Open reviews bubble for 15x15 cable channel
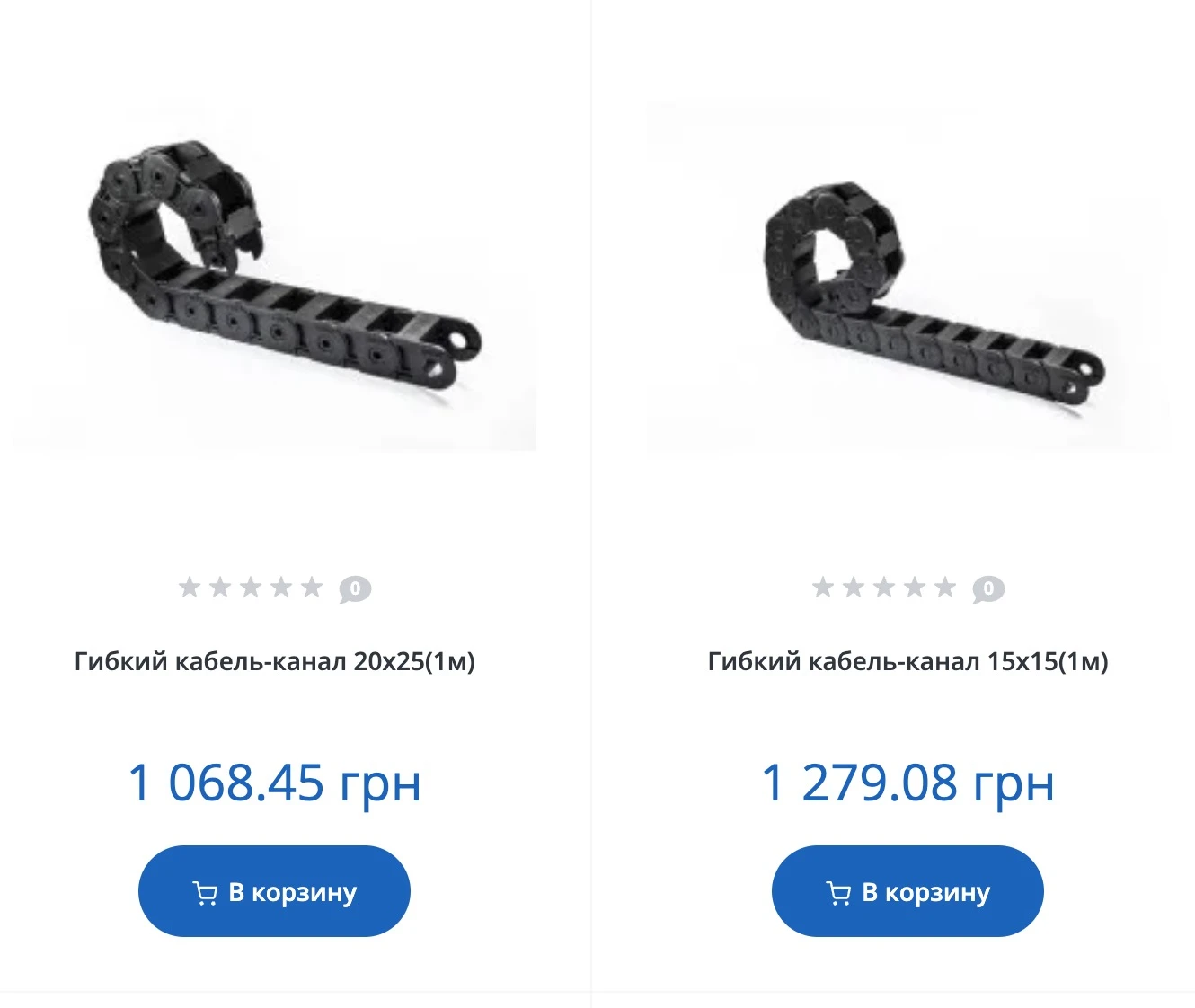The image size is (1195, 1008). 988,589
